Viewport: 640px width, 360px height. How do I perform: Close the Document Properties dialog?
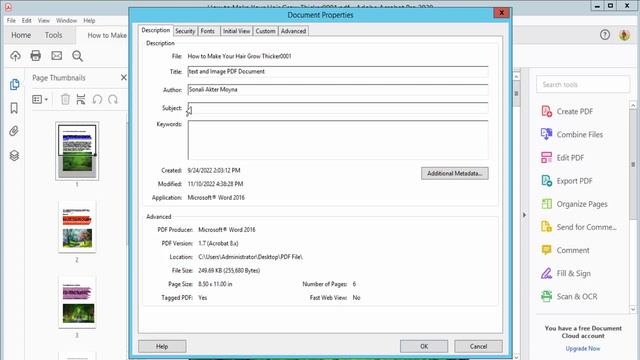tap(502, 13)
